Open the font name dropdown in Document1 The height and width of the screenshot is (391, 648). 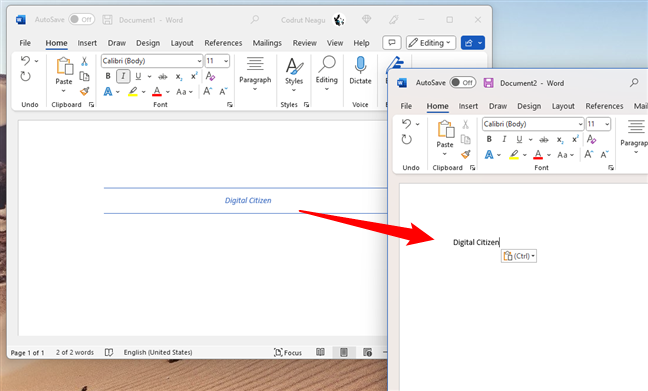[199, 61]
